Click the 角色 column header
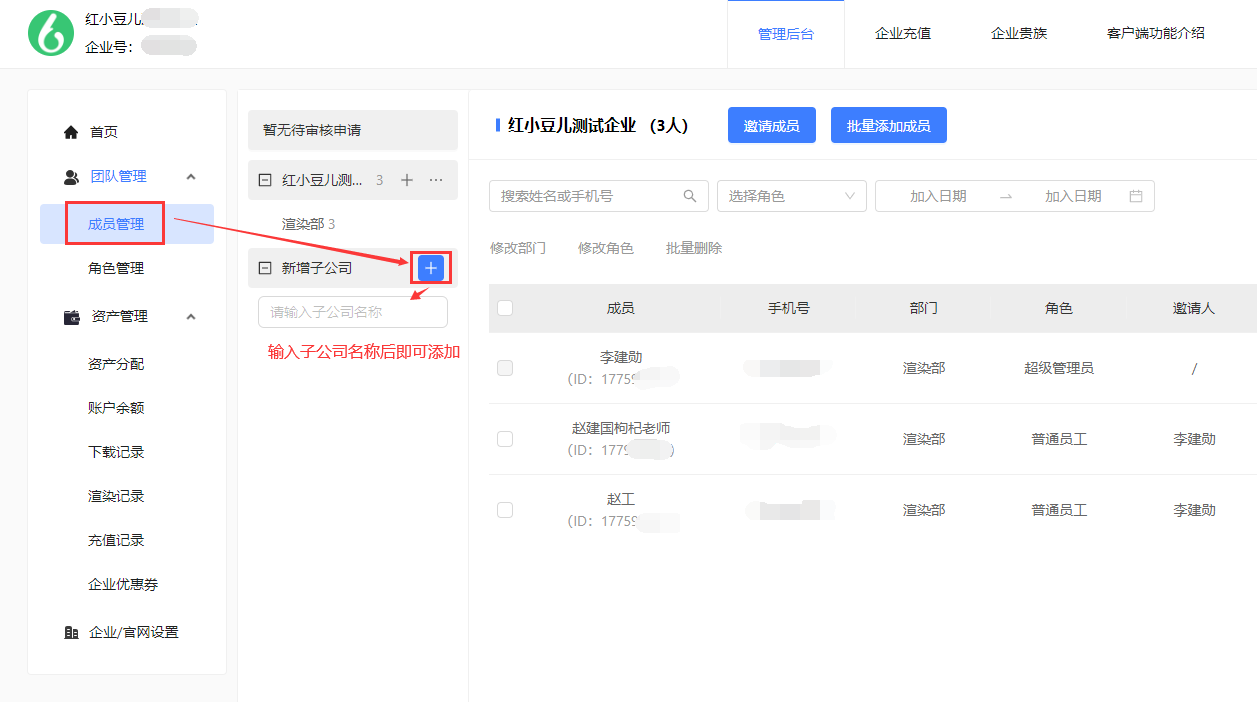The image size is (1257, 702). [x=1059, y=308]
